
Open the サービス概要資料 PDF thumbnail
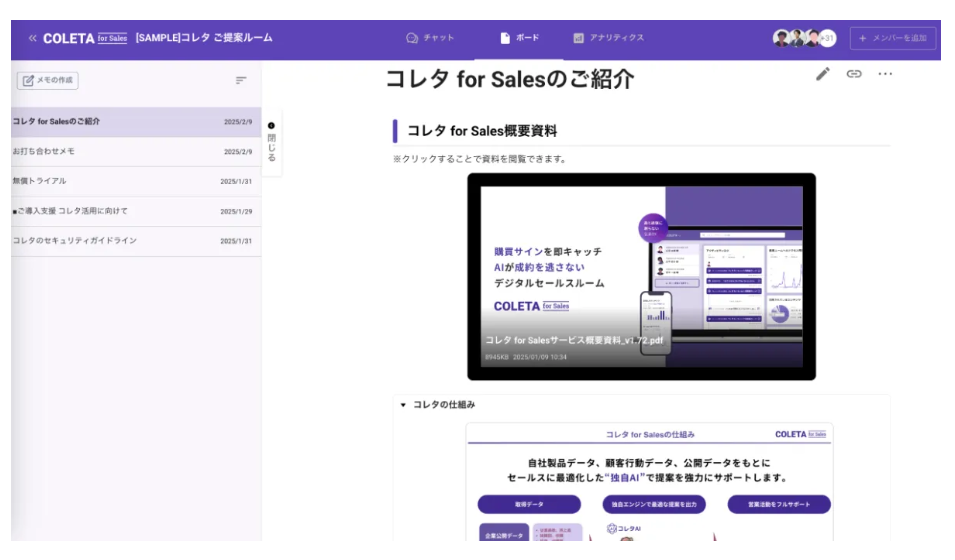[641, 276]
